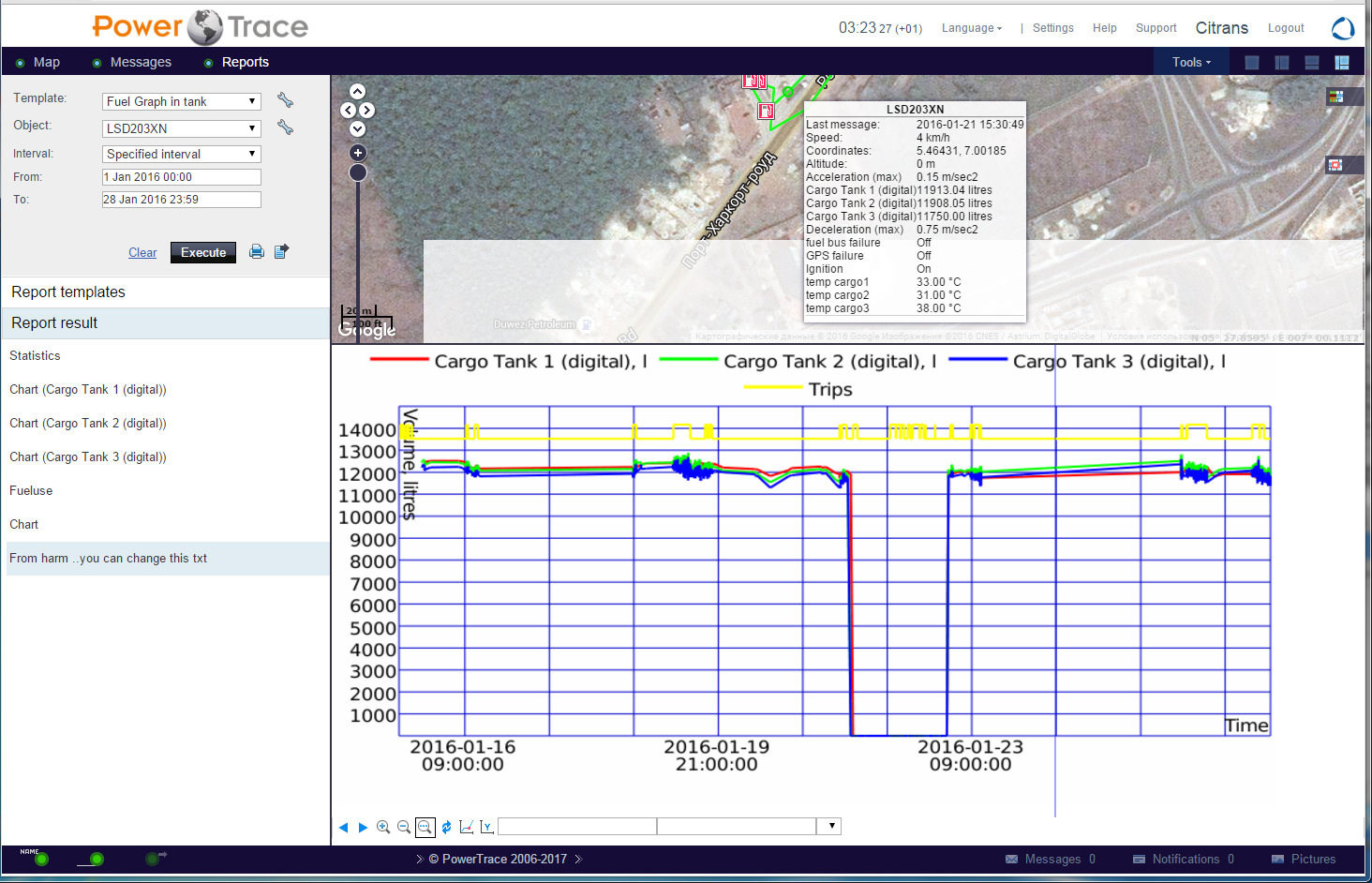The image size is (1372, 883).
Task: Click the chart zoom-out magnifier icon
Action: coord(404,827)
